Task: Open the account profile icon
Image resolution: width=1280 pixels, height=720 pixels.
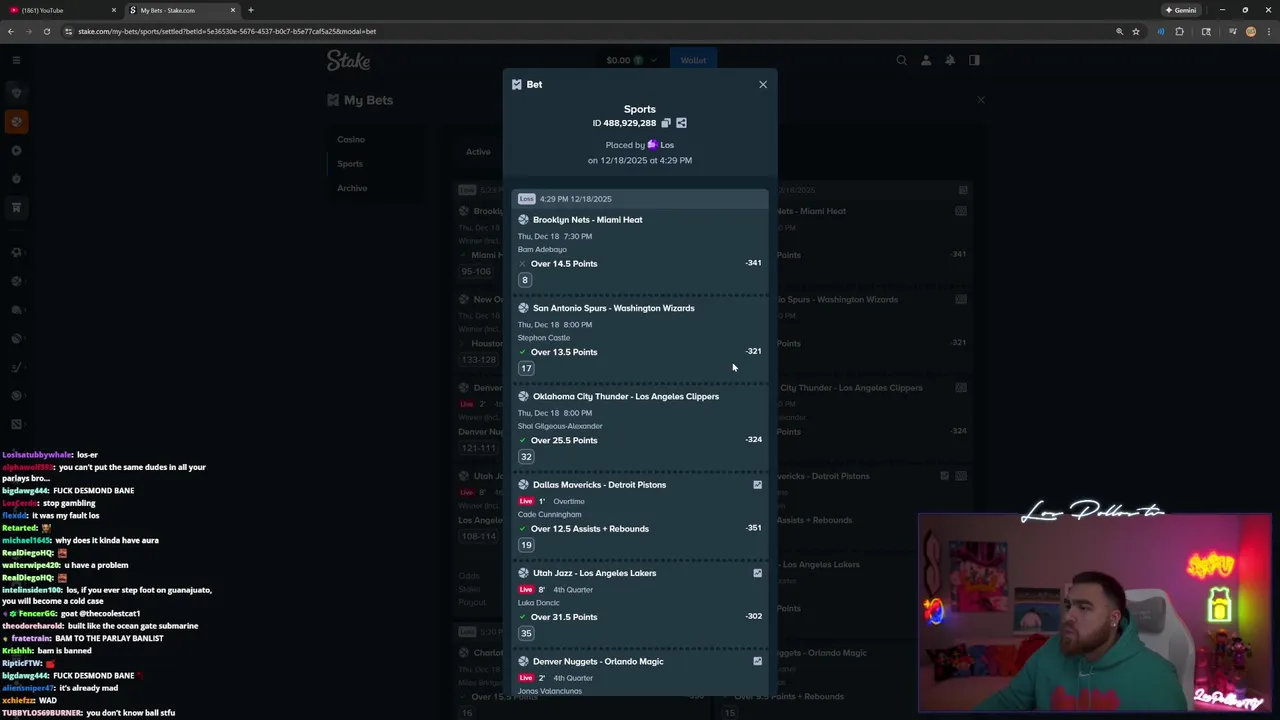Action: 926,60
